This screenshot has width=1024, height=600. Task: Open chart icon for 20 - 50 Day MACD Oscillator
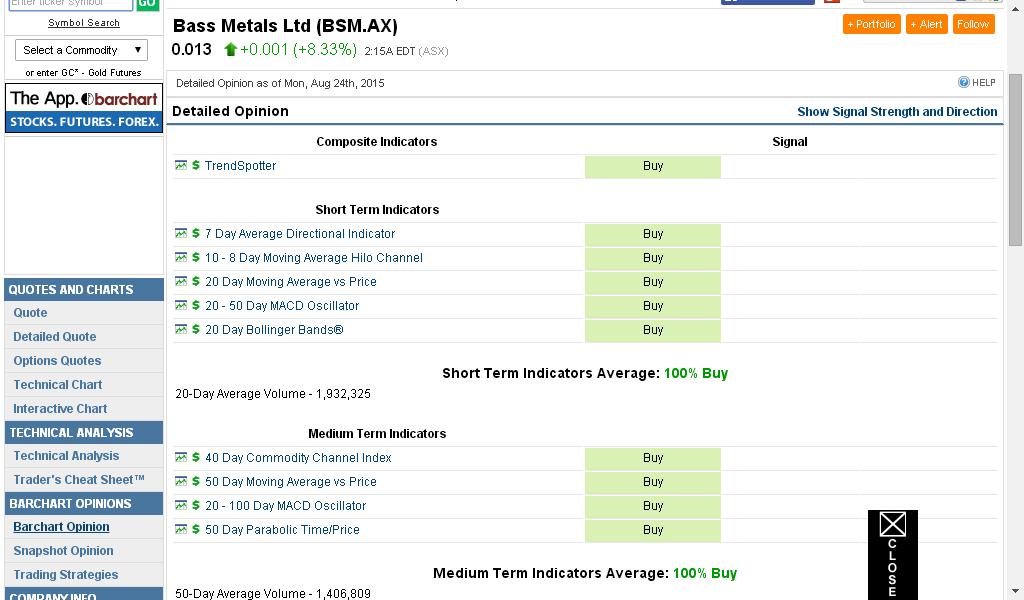point(181,305)
